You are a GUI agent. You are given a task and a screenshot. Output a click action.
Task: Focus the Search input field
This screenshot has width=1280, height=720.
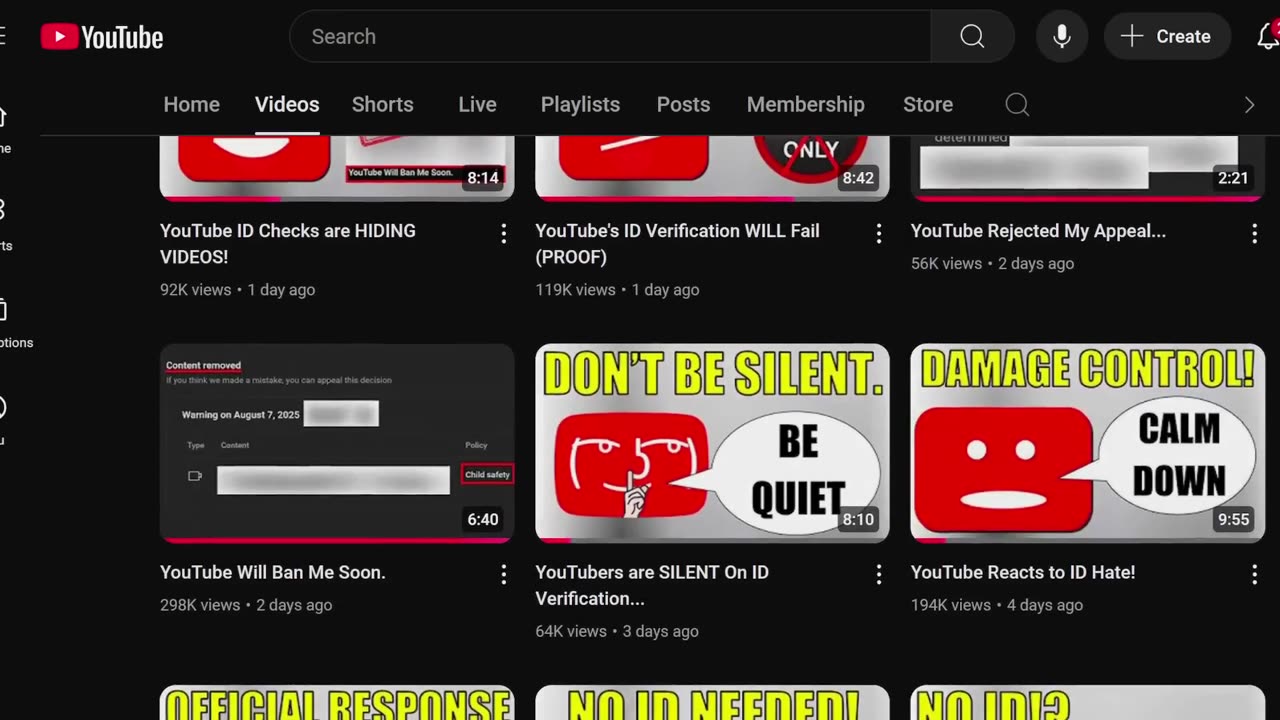[x=610, y=36]
